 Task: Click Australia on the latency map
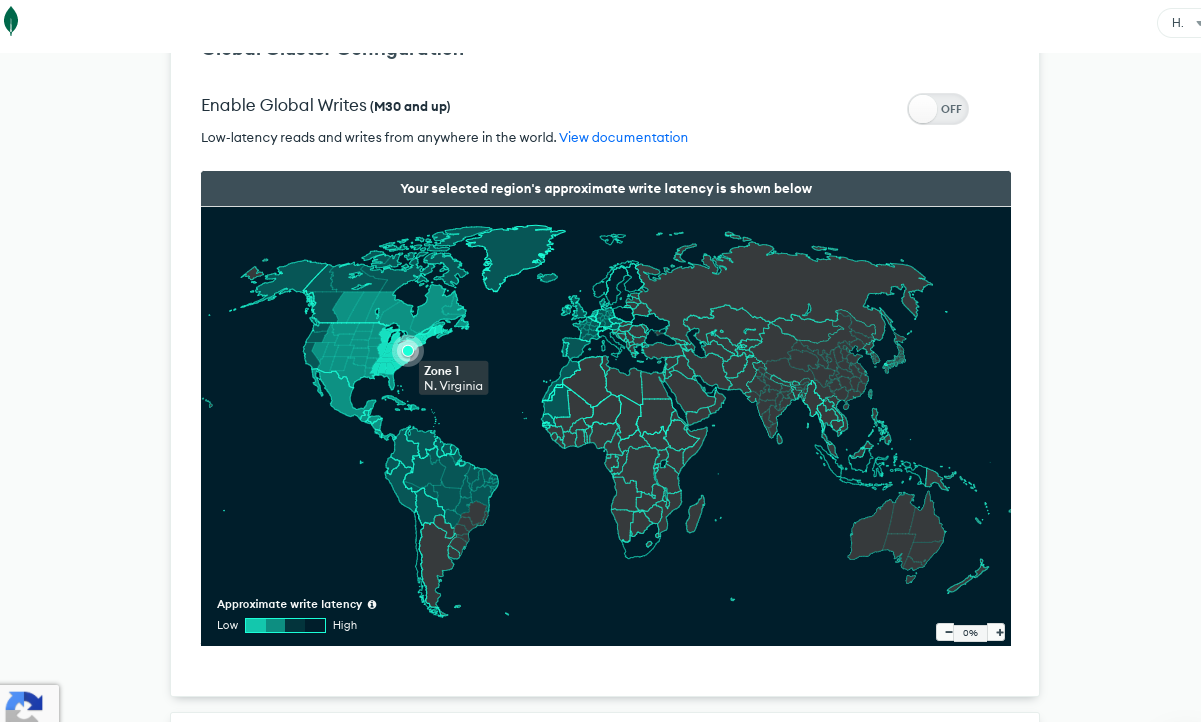point(895,530)
